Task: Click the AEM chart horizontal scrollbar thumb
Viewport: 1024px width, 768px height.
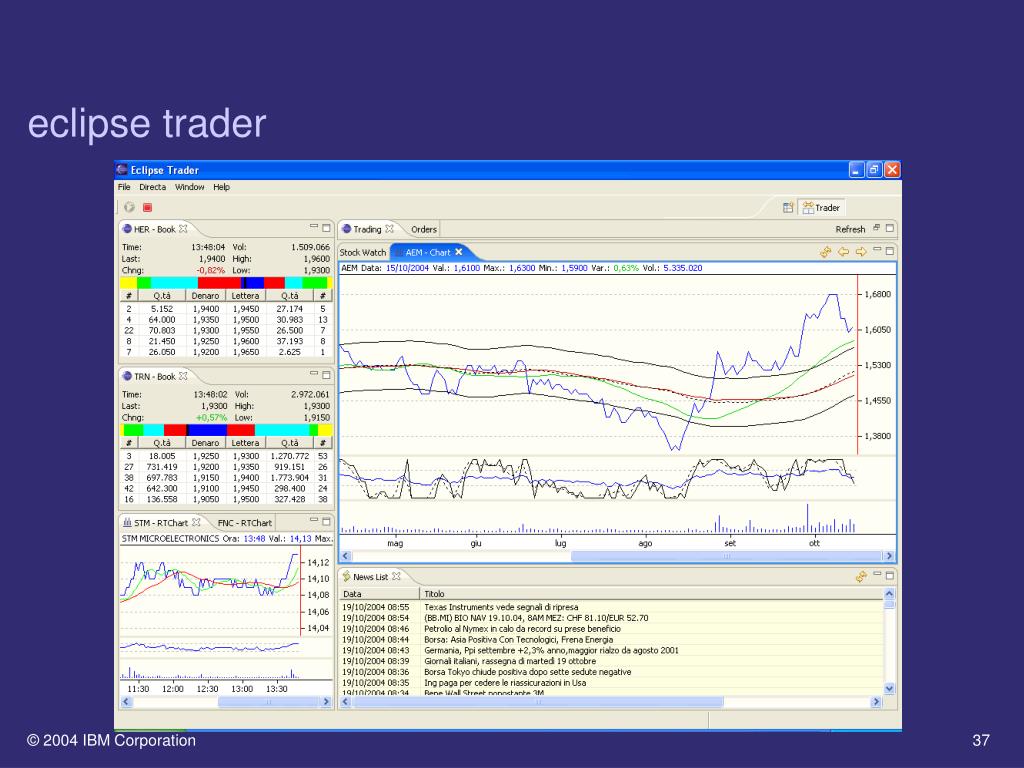Action: [726, 556]
